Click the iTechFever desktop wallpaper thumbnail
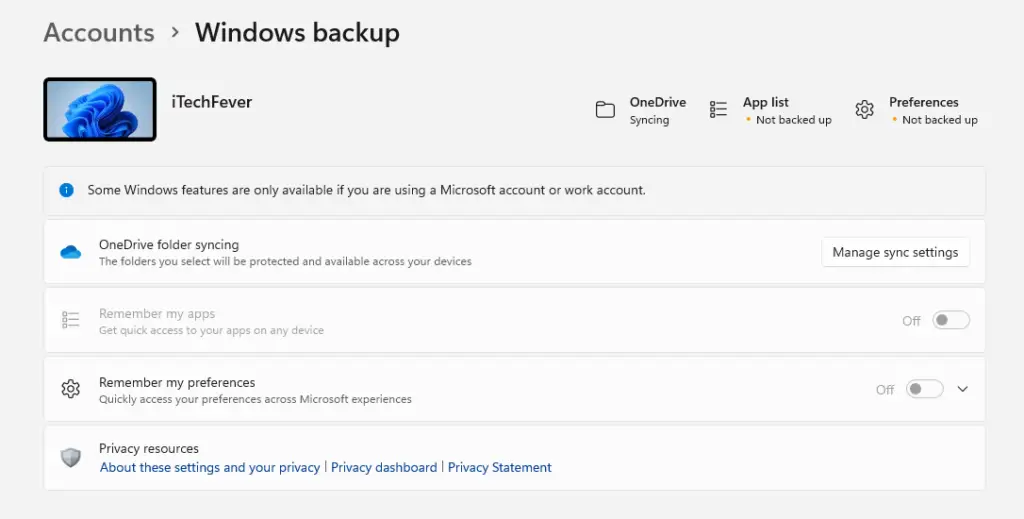1024x519 pixels. (x=100, y=109)
